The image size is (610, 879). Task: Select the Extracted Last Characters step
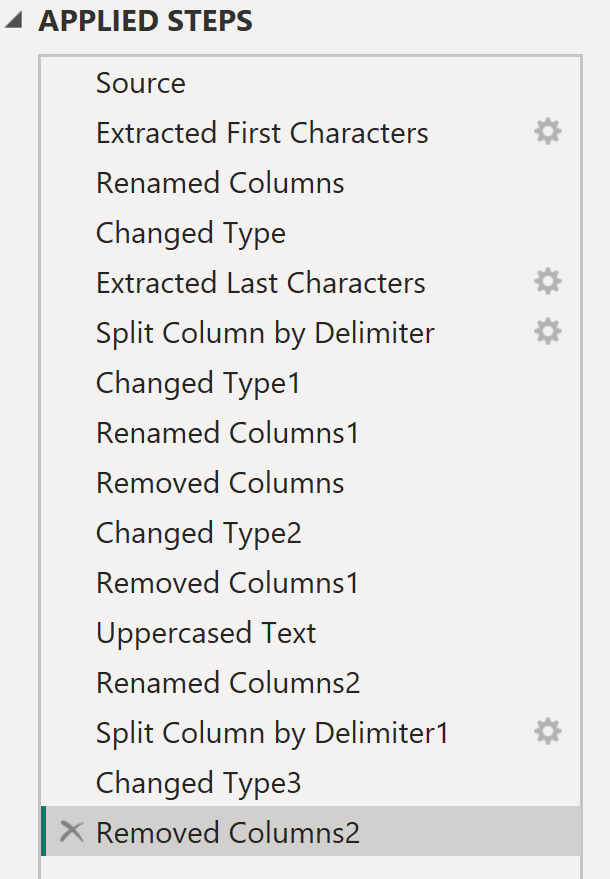click(x=261, y=283)
